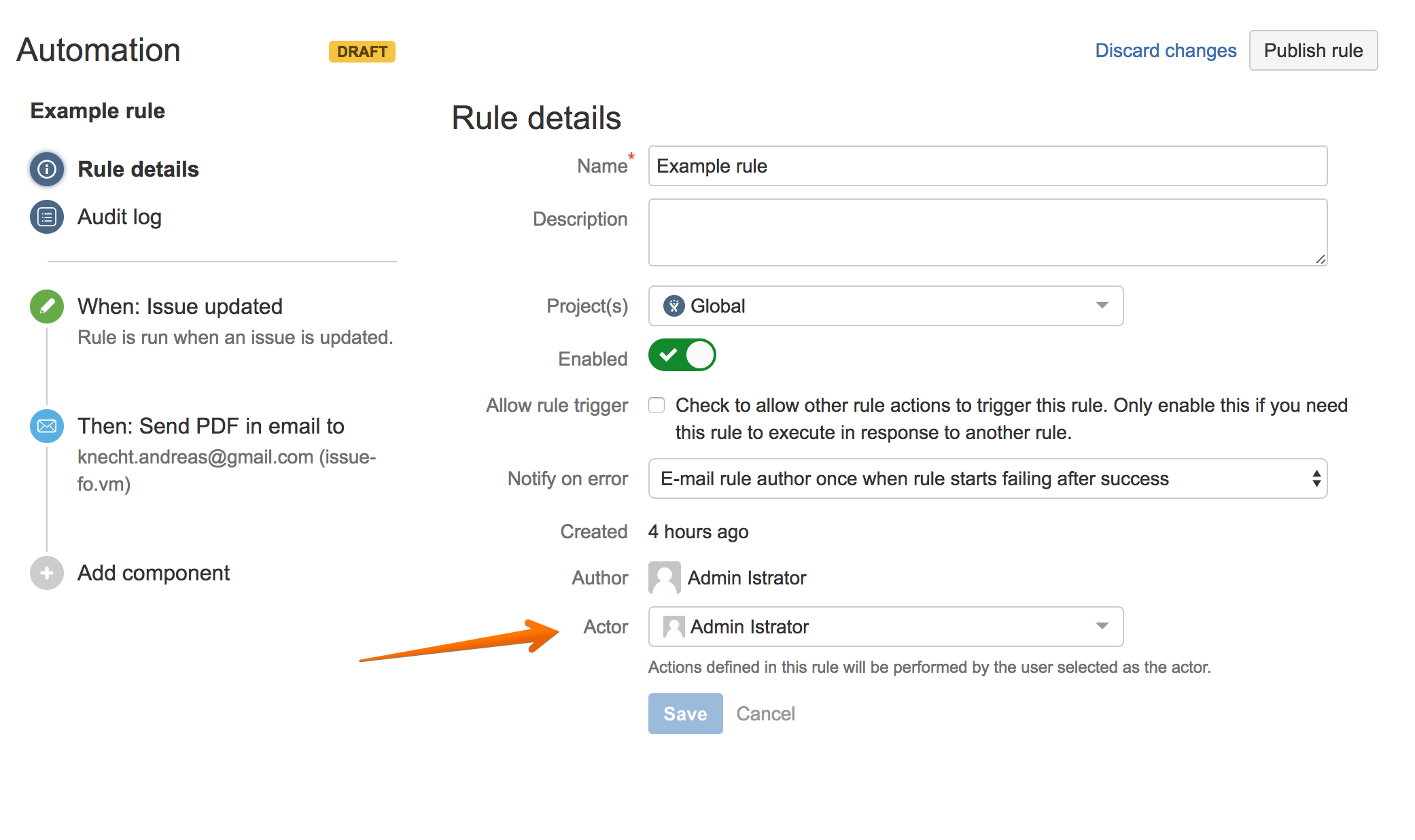Open the Audit log section
The width and height of the screenshot is (1415, 840).
point(120,217)
